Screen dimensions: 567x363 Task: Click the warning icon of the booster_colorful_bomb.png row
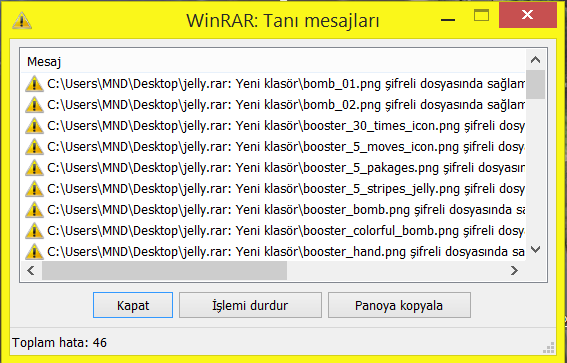[x=34, y=231]
